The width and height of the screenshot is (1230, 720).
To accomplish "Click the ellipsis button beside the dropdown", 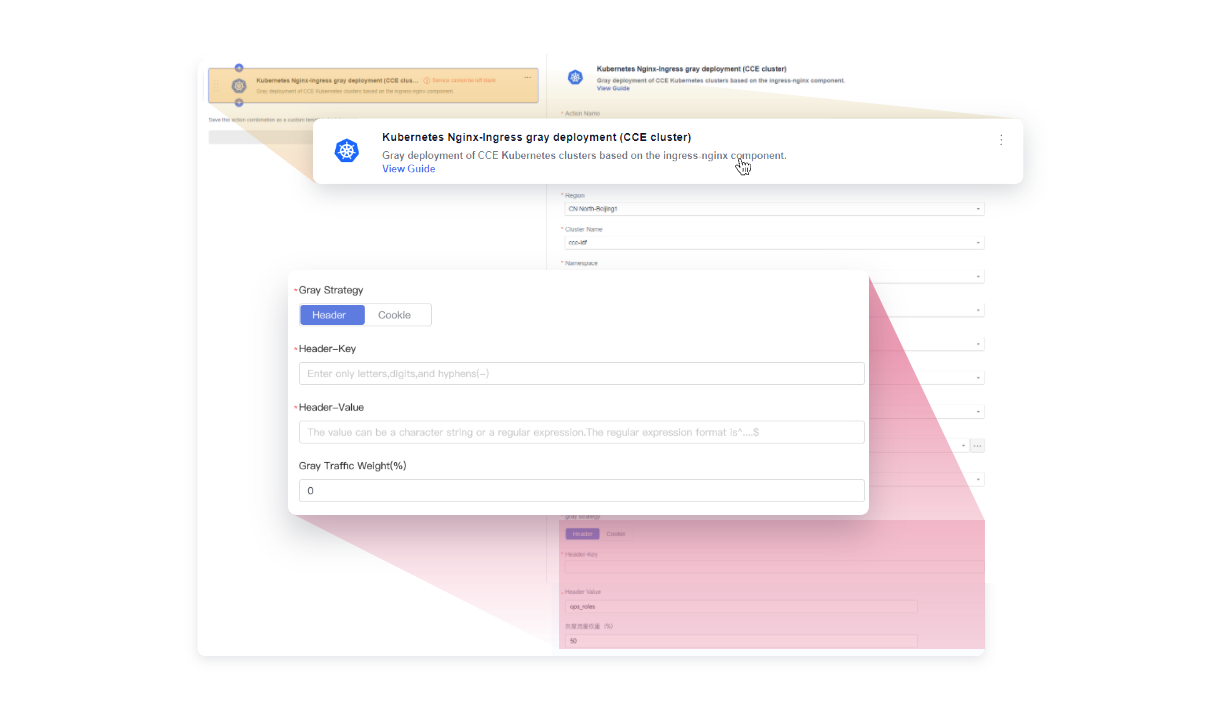I will (x=978, y=445).
